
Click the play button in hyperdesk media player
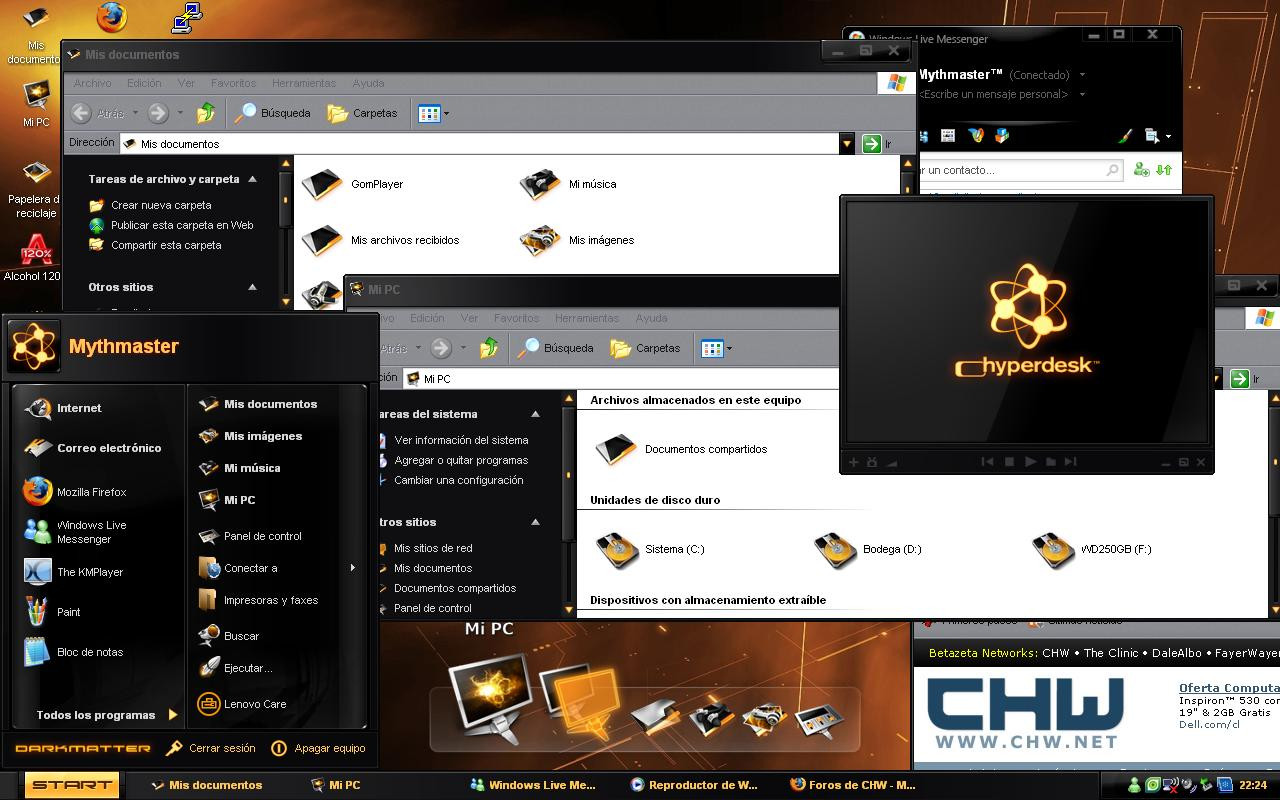pos(1030,462)
